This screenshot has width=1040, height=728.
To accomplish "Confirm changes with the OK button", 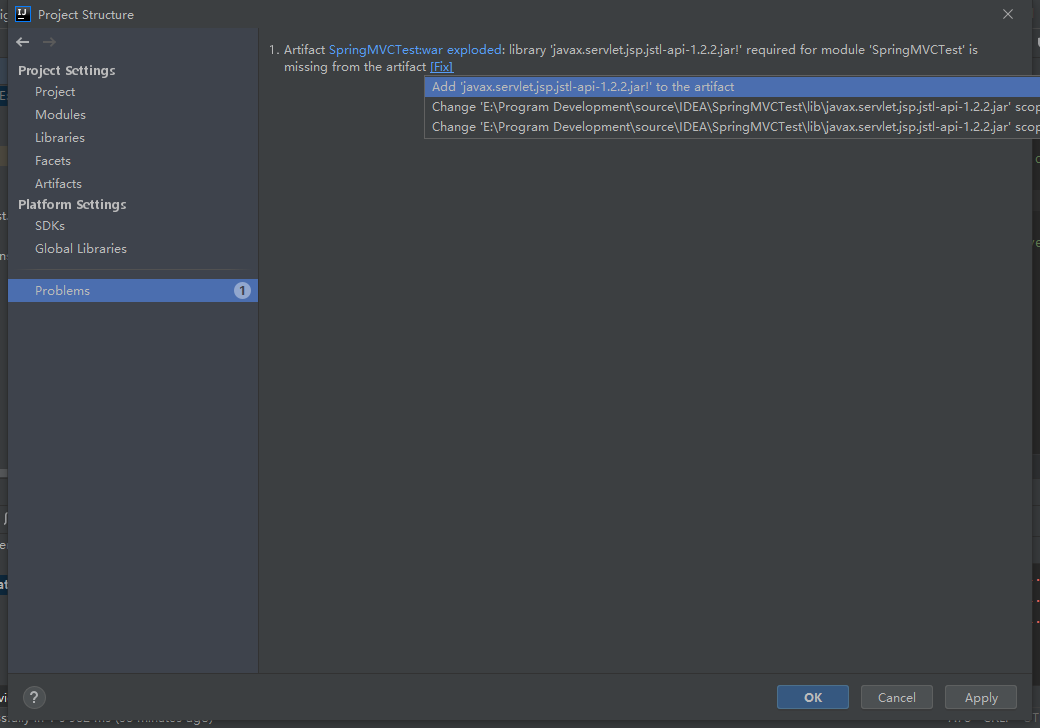I will click(812, 697).
